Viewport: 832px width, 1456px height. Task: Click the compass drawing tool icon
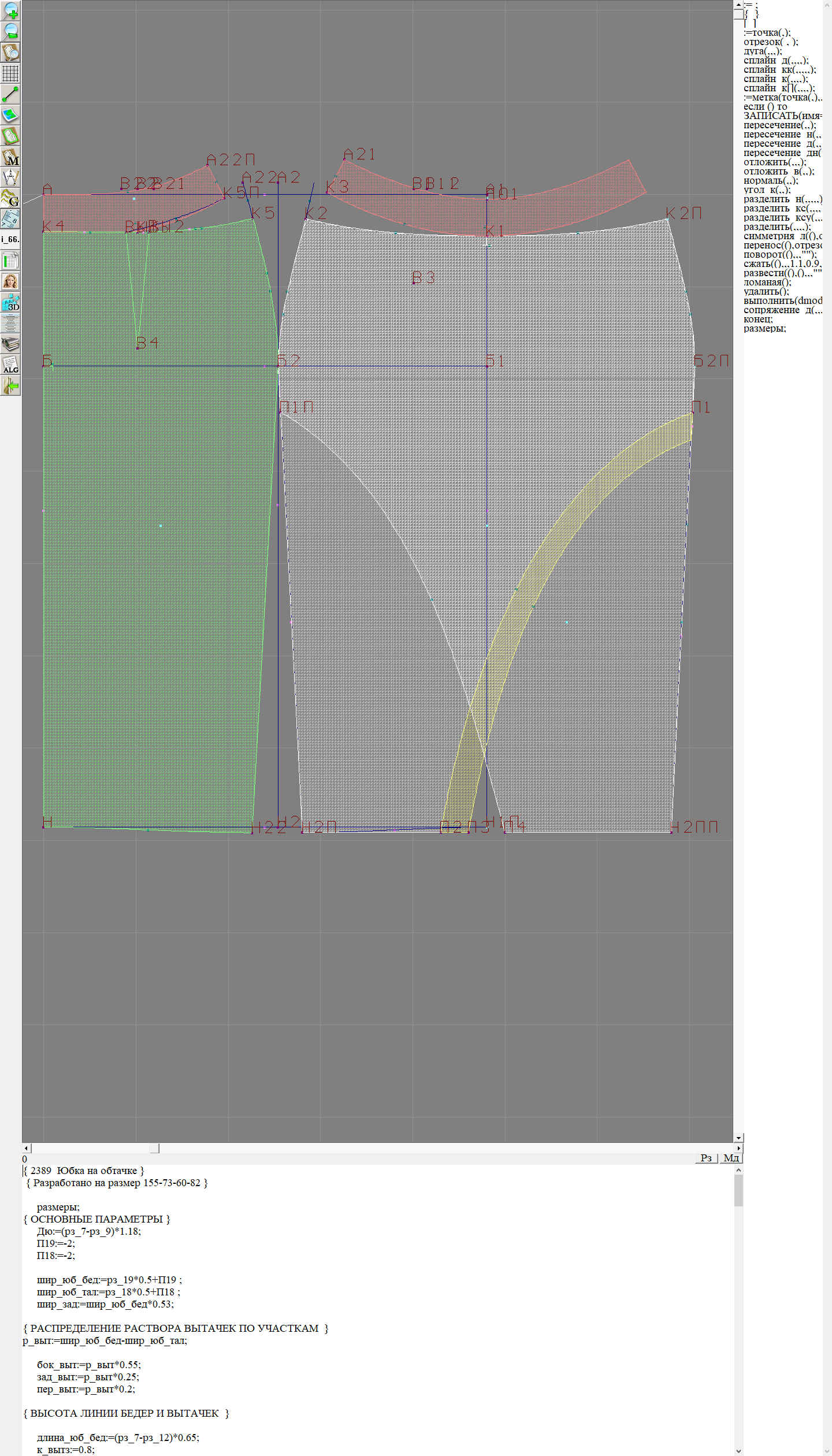point(10,177)
